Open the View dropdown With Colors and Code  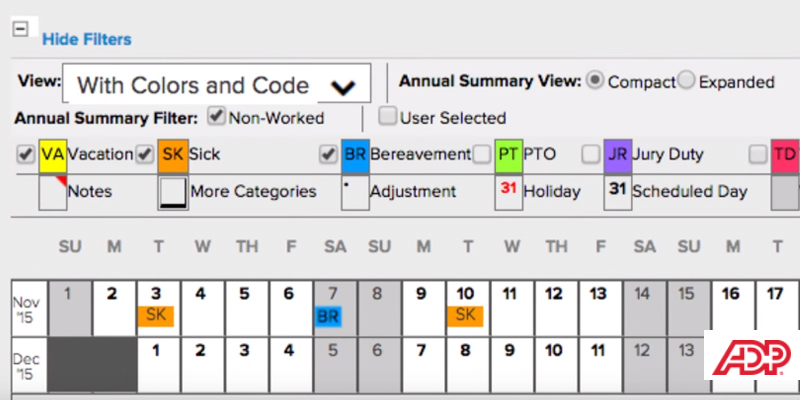click(216, 85)
